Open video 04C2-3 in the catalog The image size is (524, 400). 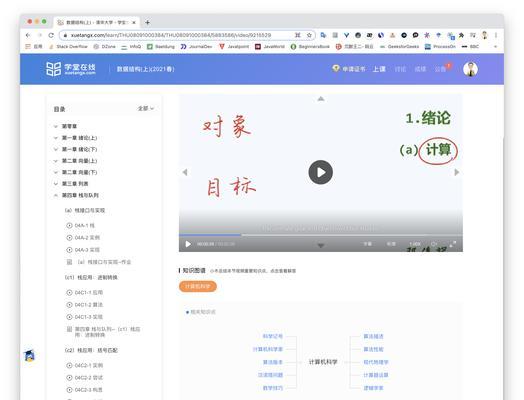(85, 390)
